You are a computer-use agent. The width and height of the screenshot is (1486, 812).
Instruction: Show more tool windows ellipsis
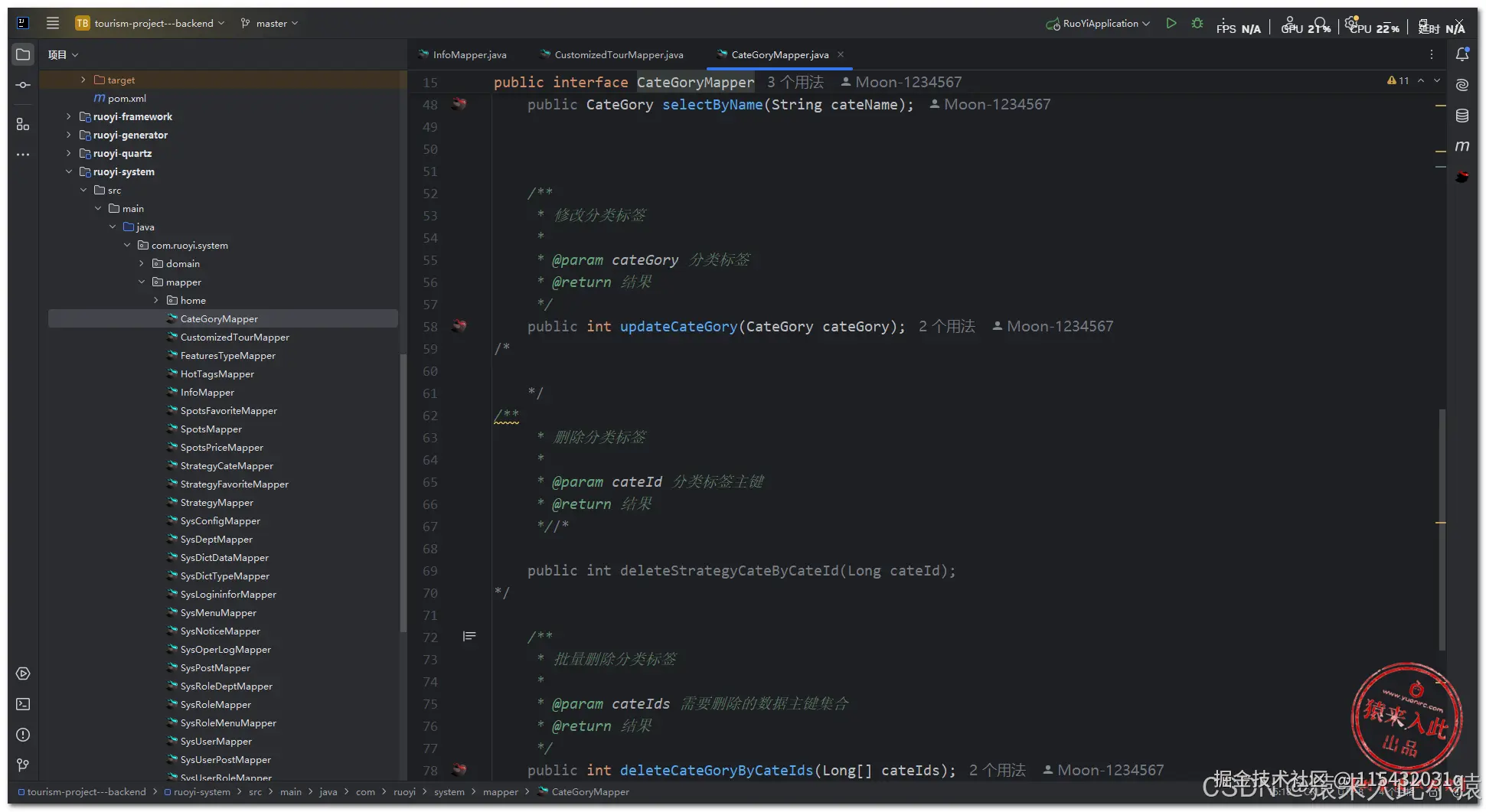click(x=23, y=155)
